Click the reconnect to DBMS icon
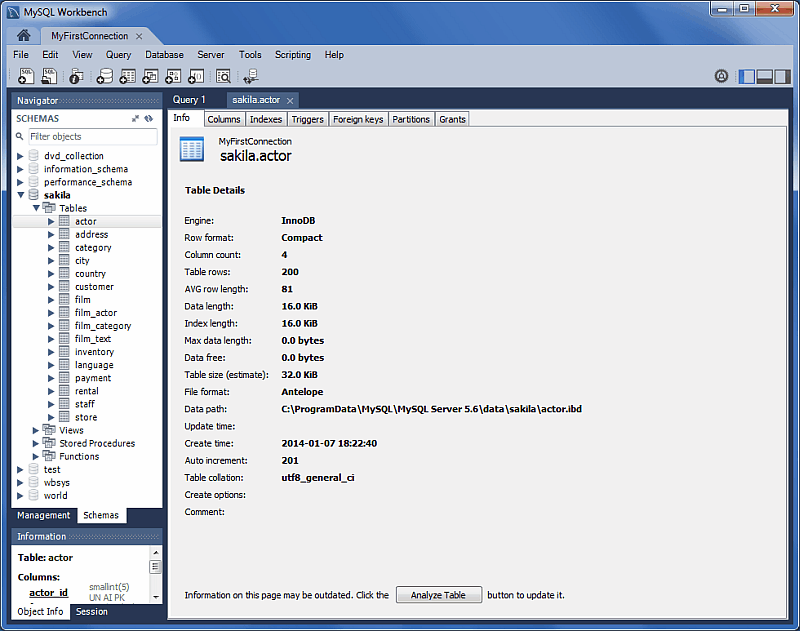 250,76
